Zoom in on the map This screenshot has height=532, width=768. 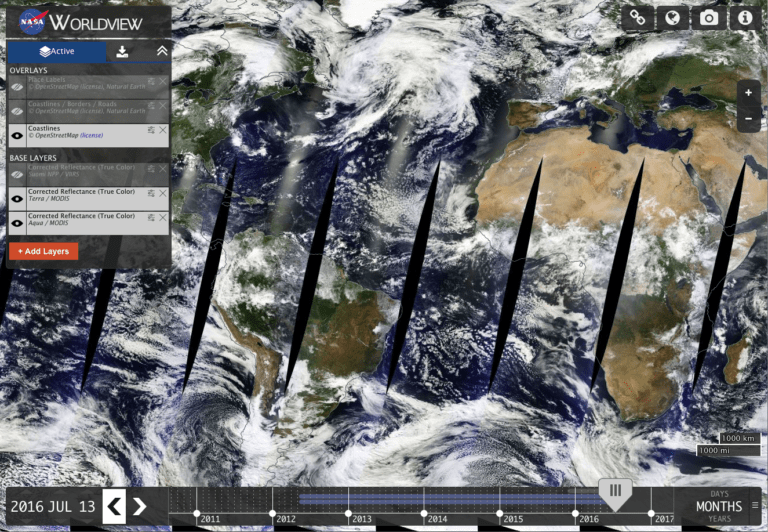coord(748,93)
